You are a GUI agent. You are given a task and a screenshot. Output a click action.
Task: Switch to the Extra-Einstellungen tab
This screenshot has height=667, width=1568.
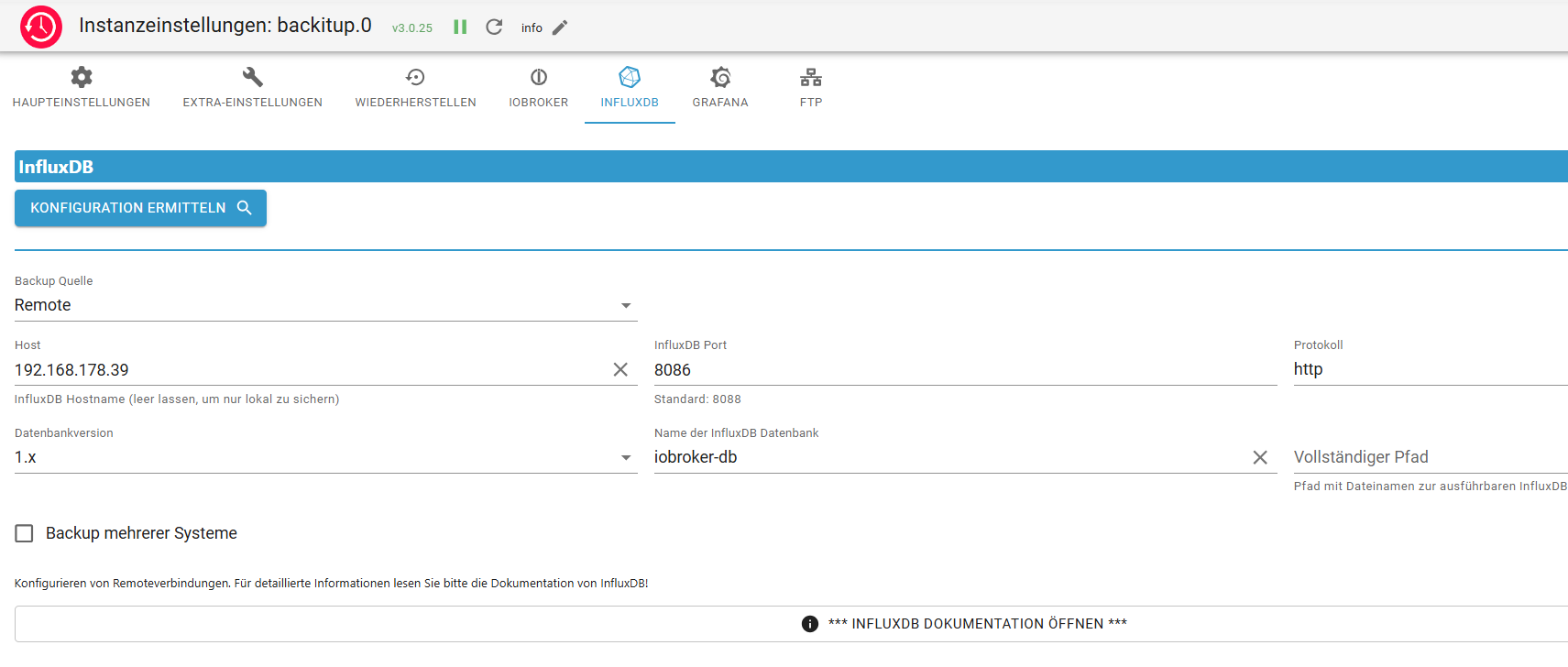253,88
